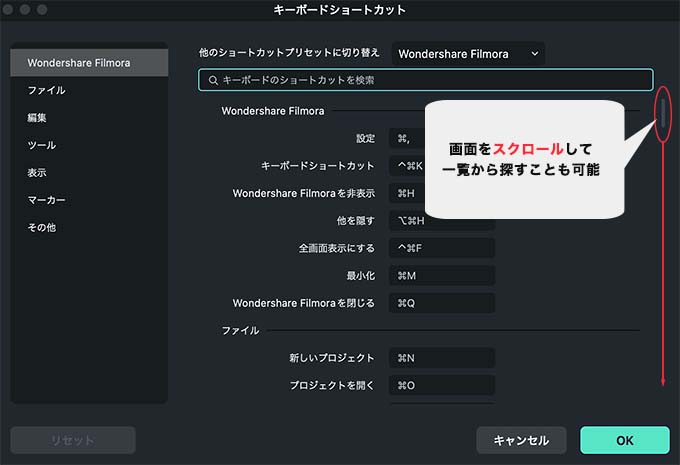Viewport: 680px width, 465px height.
Task: Click the Wondershare Filmora section header
Action: 273,111
